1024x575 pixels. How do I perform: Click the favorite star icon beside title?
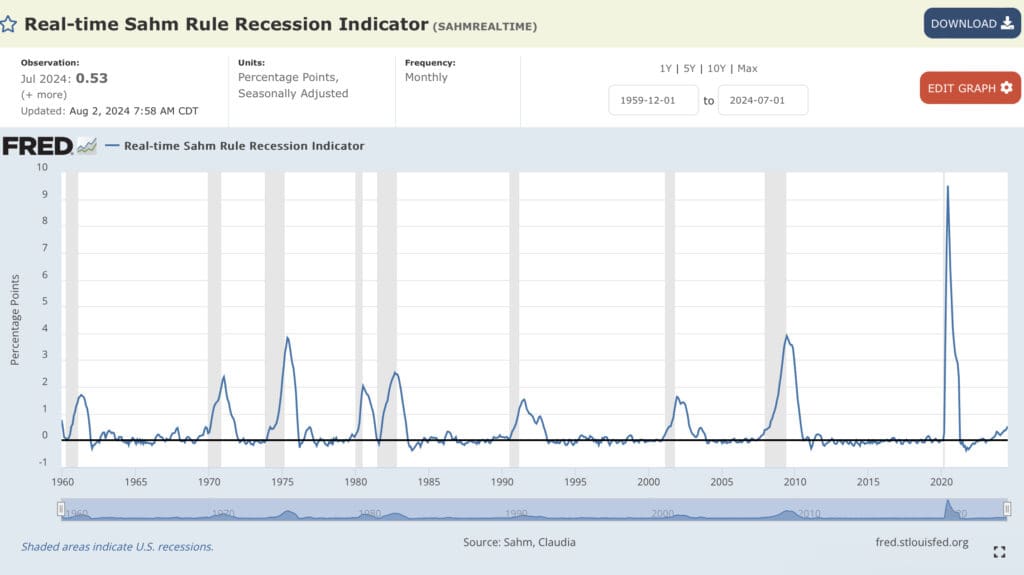(x=9, y=24)
